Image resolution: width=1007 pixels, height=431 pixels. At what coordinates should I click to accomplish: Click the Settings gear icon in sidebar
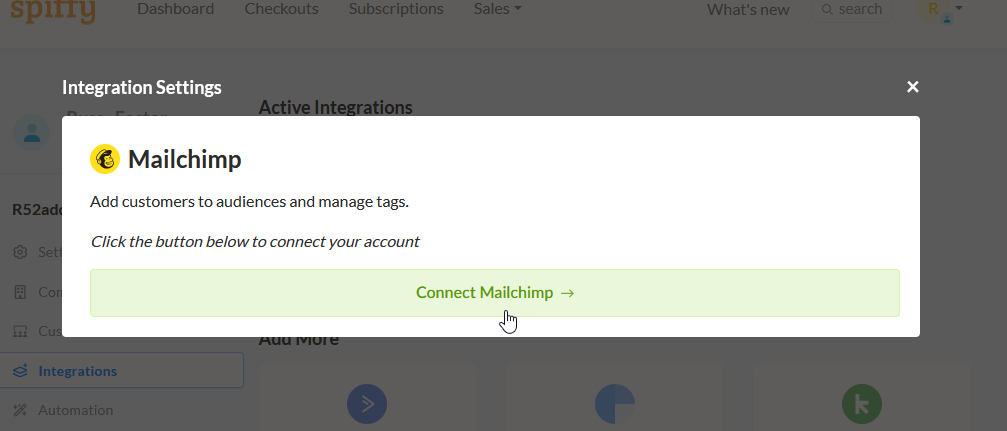coord(20,252)
